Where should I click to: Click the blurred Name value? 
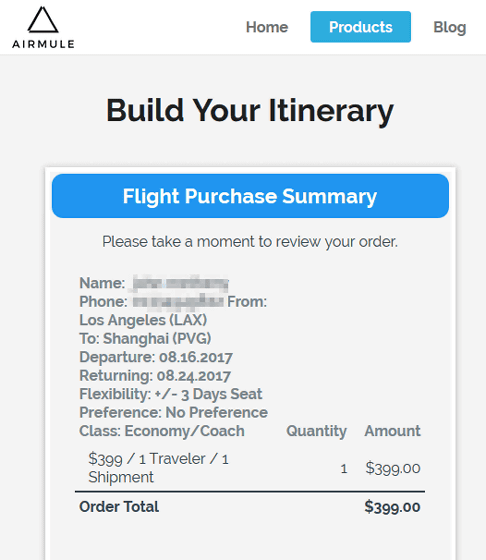pyautogui.click(x=180, y=283)
